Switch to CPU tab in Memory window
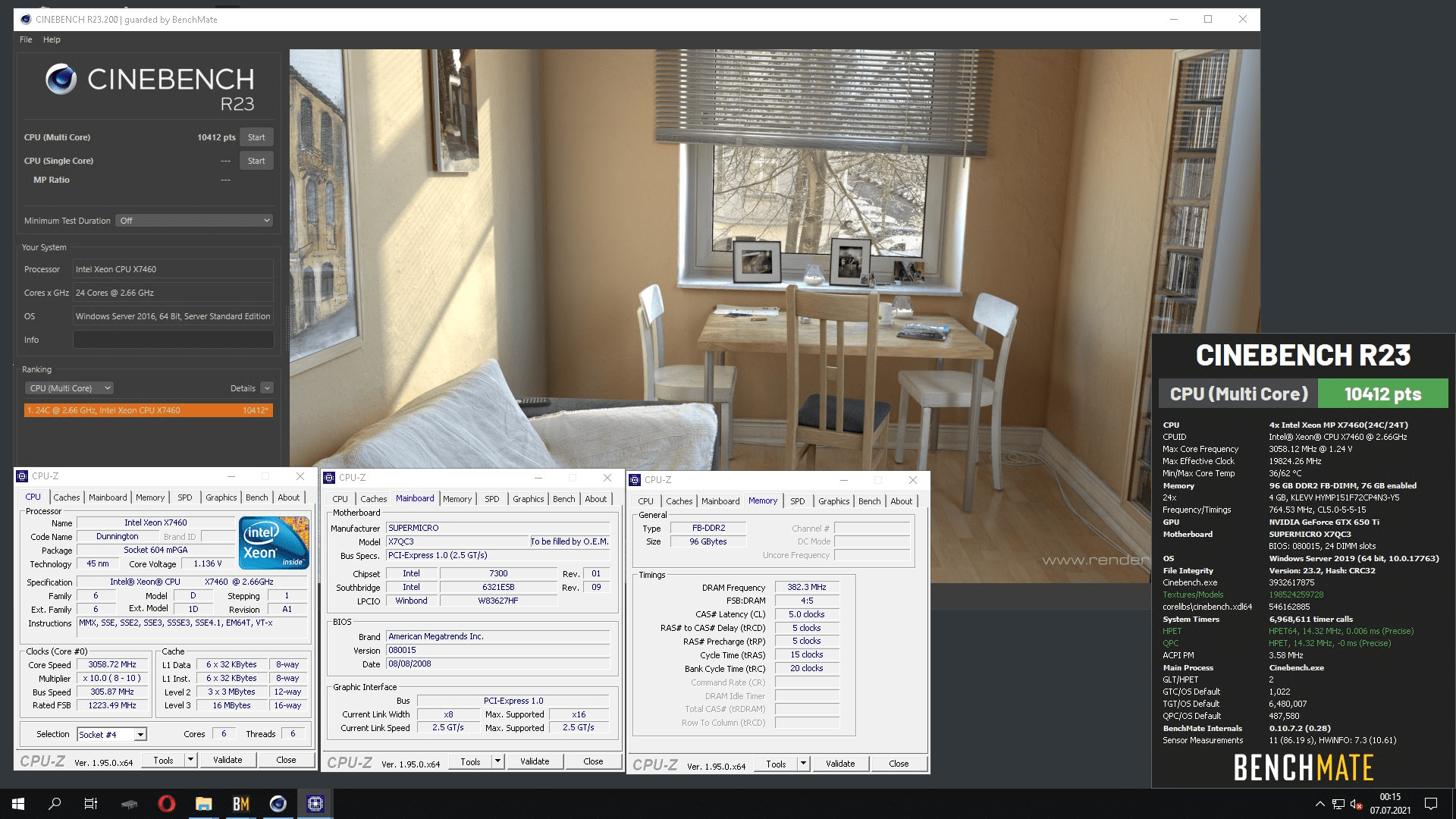The image size is (1456, 819). click(x=646, y=501)
